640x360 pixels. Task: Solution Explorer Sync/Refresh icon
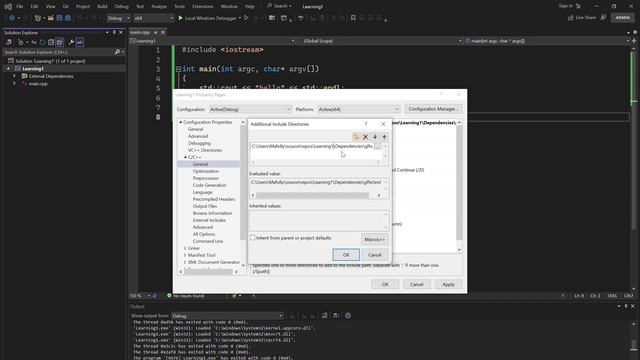click(42, 42)
